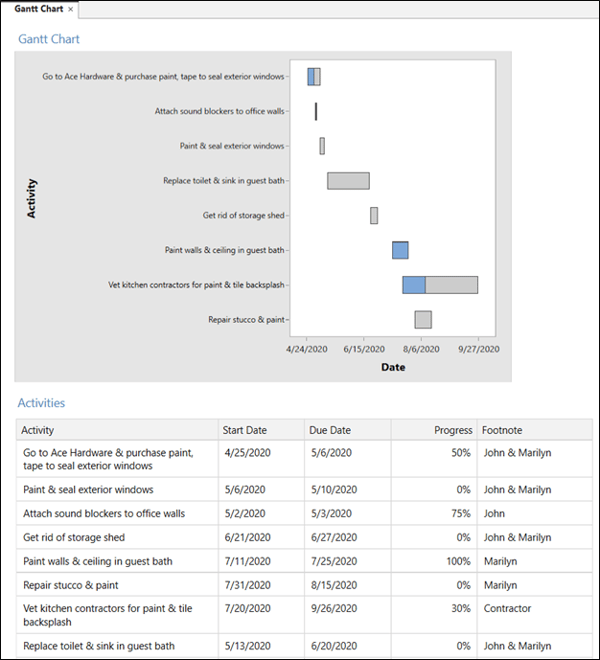
Task: Select the Repair stucco & paint chart bar
Action: click(423, 319)
